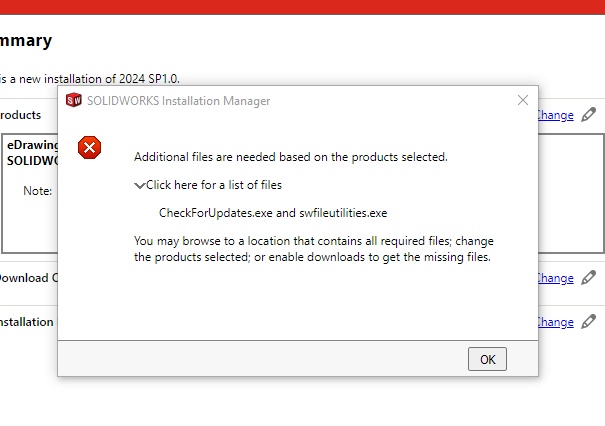605x426 pixels.
Task: Click the pencil icon beside Download Options Change
Action: 589,278
